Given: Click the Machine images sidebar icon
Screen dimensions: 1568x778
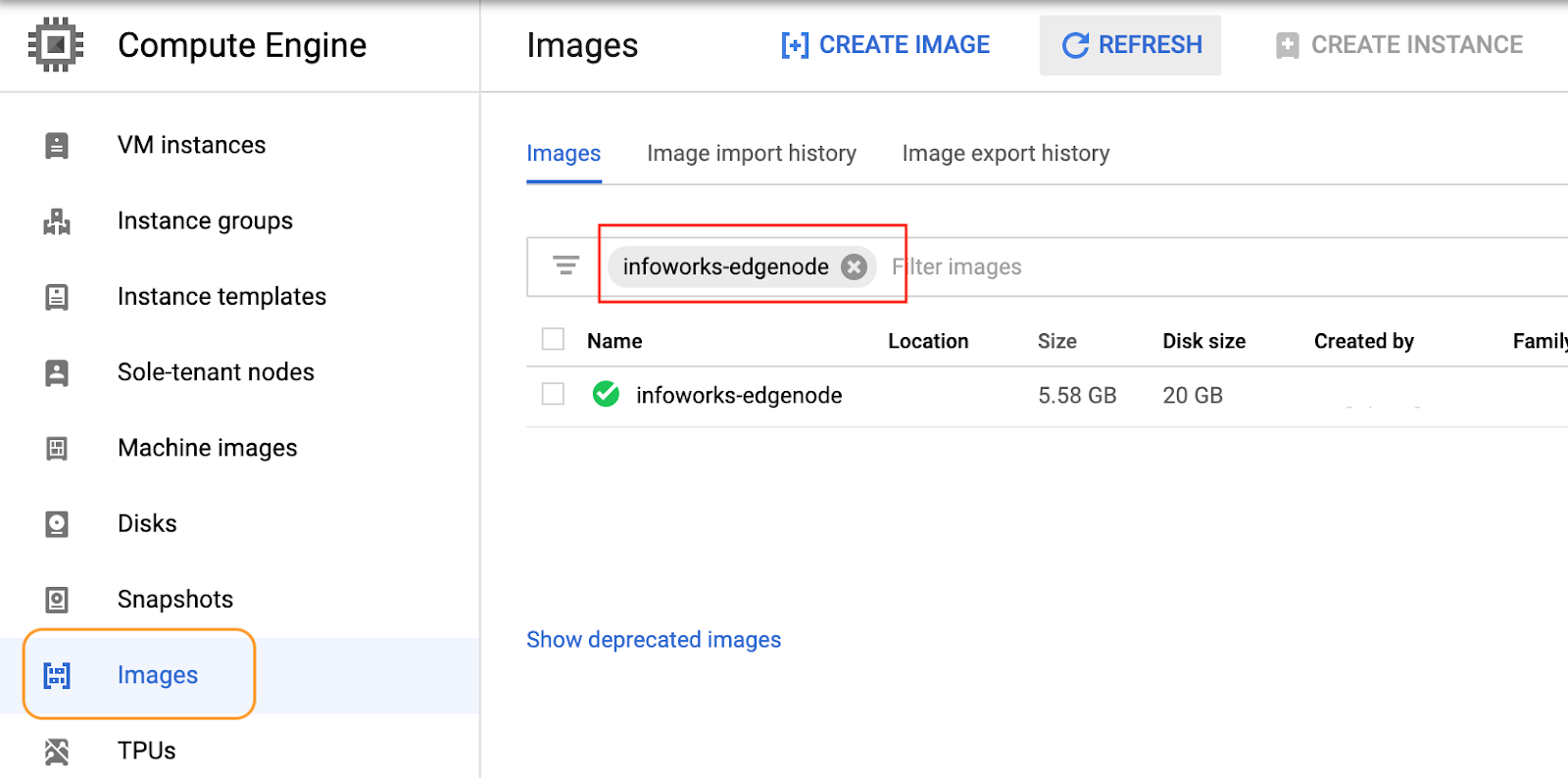Looking at the screenshot, I should tap(57, 448).
